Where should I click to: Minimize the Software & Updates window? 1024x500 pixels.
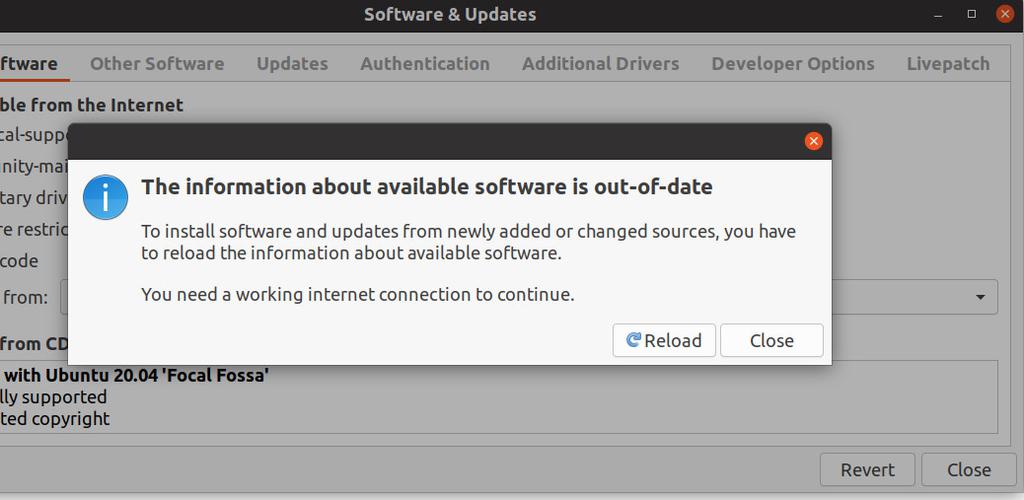[939, 14]
